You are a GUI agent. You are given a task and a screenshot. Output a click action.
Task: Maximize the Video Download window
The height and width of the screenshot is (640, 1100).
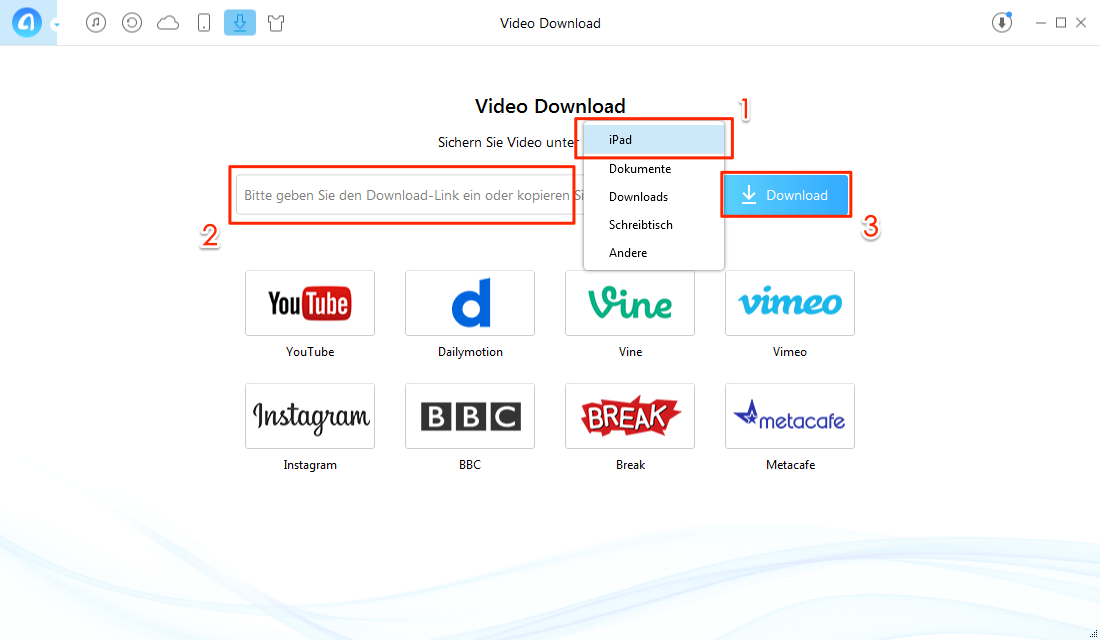click(1061, 23)
